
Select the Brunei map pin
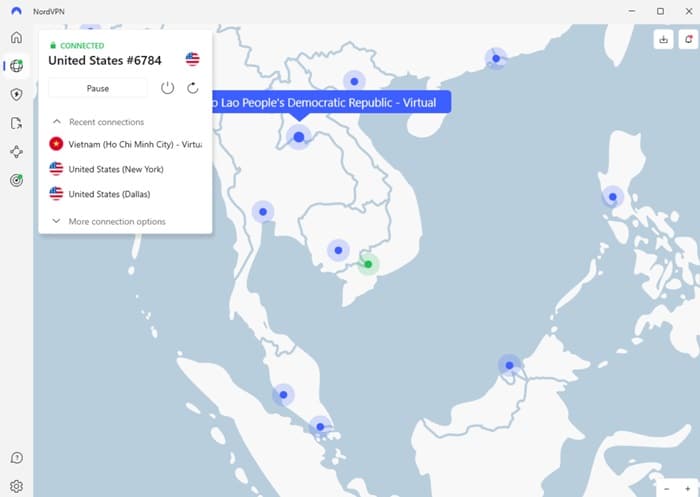point(509,365)
